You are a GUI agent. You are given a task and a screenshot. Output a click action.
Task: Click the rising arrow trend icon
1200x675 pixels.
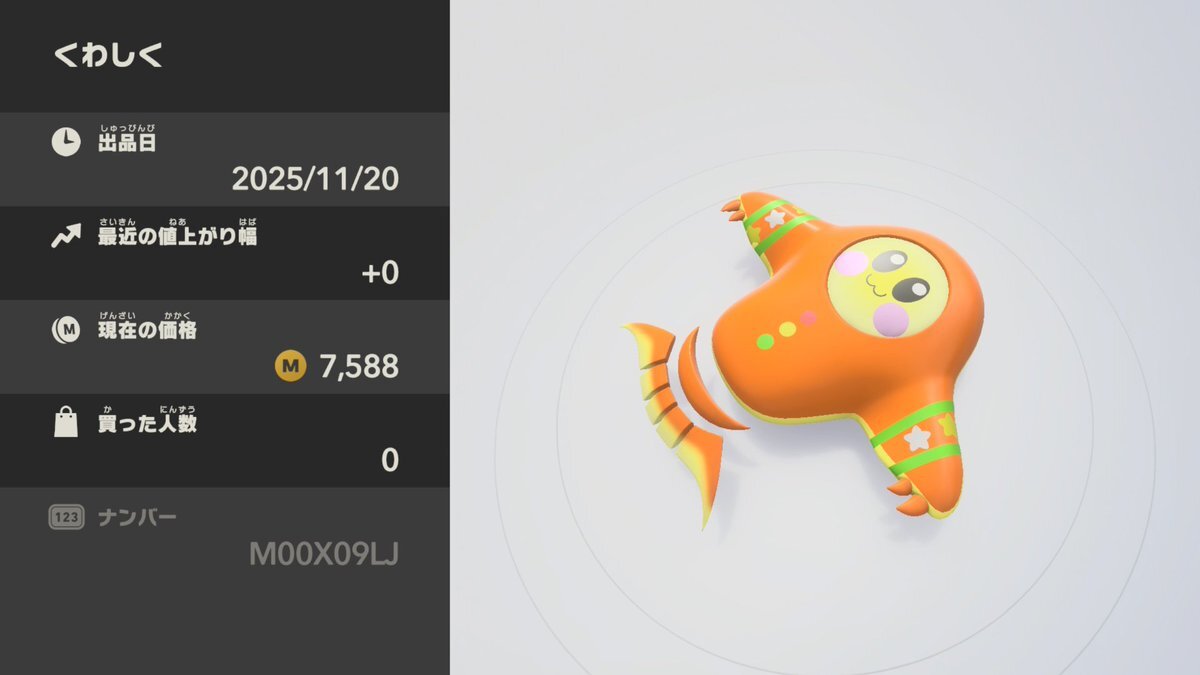pyautogui.click(x=66, y=236)
